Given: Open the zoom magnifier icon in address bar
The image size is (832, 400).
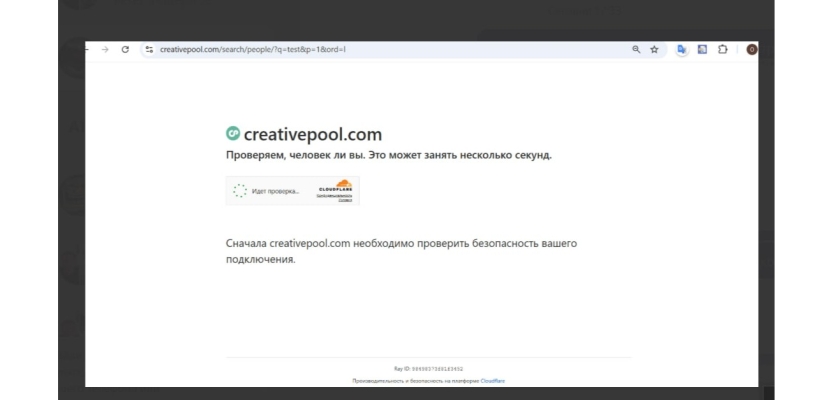Looking at the screenshot, I should tap(636, 49).
